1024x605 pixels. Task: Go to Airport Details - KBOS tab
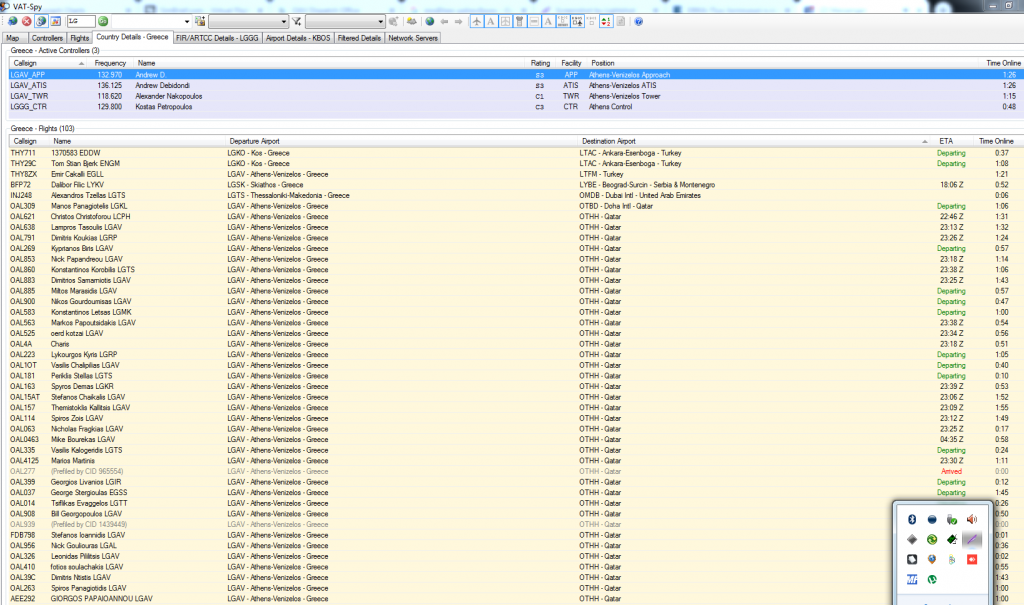[x=298, y=38]
